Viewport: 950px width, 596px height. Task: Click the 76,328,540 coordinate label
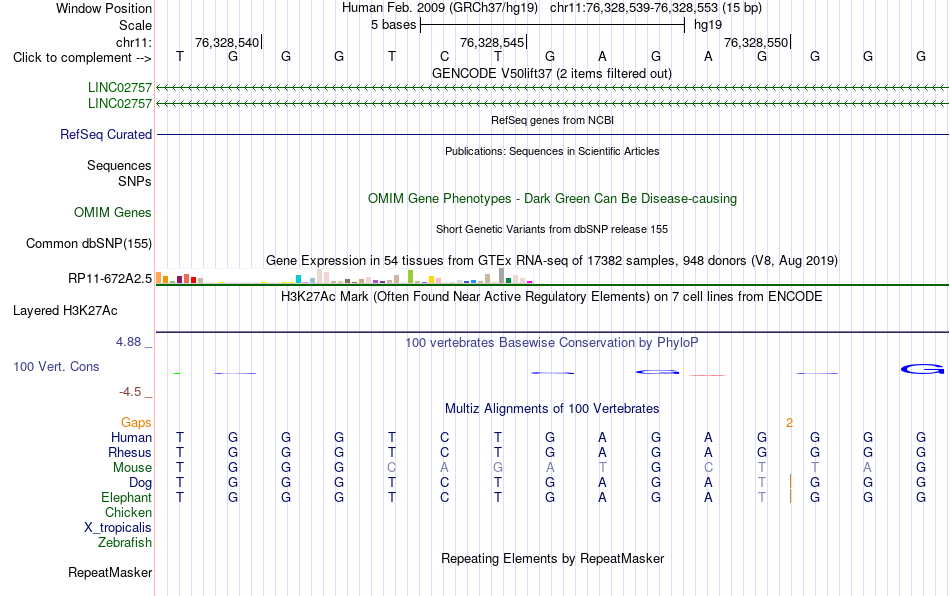click(227, 42)
